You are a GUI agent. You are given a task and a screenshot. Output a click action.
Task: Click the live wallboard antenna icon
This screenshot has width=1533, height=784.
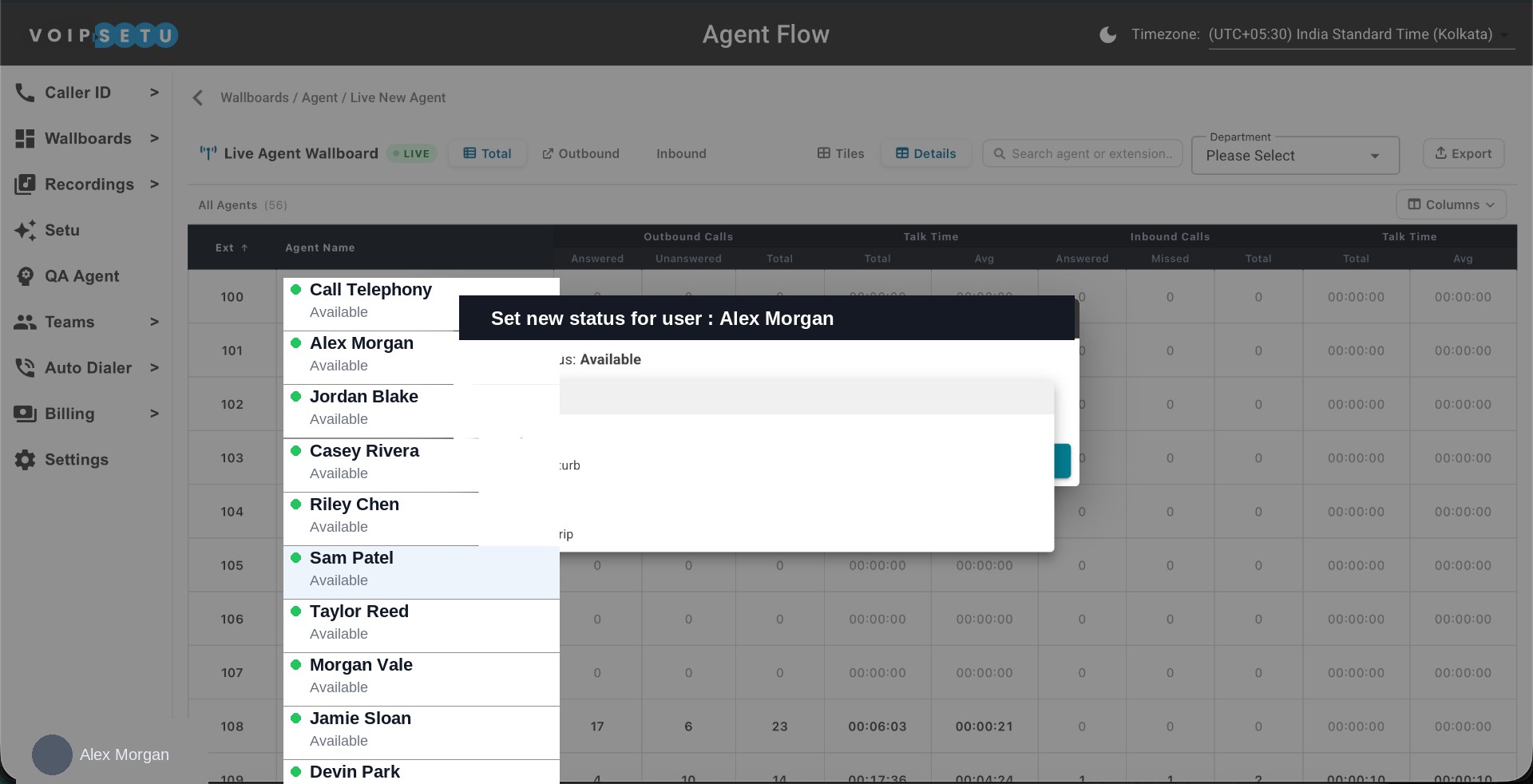click(x=208, y=153)
